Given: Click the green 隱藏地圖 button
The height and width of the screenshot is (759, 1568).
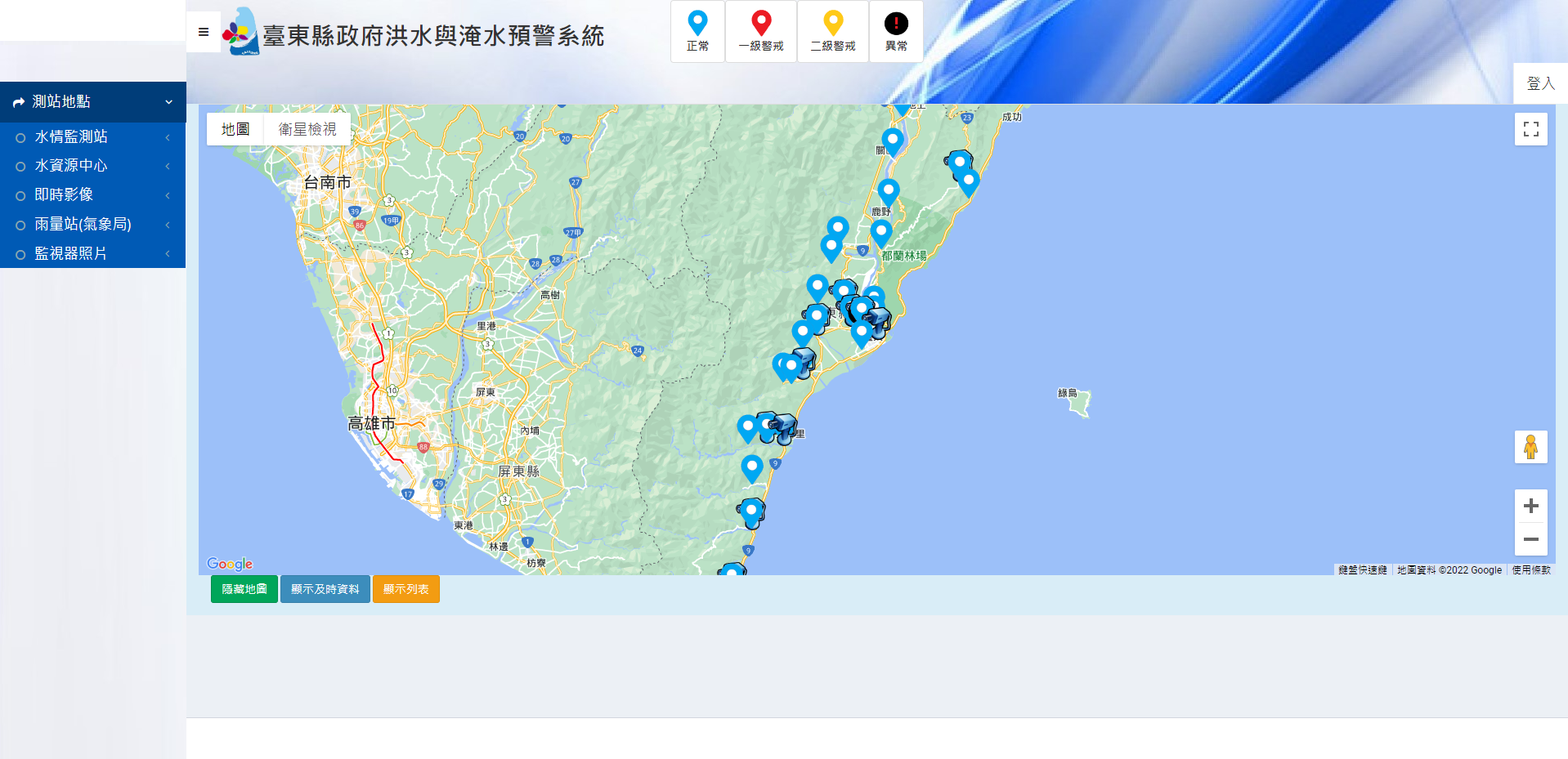Looking at the screenshot, I should [244, 589].
